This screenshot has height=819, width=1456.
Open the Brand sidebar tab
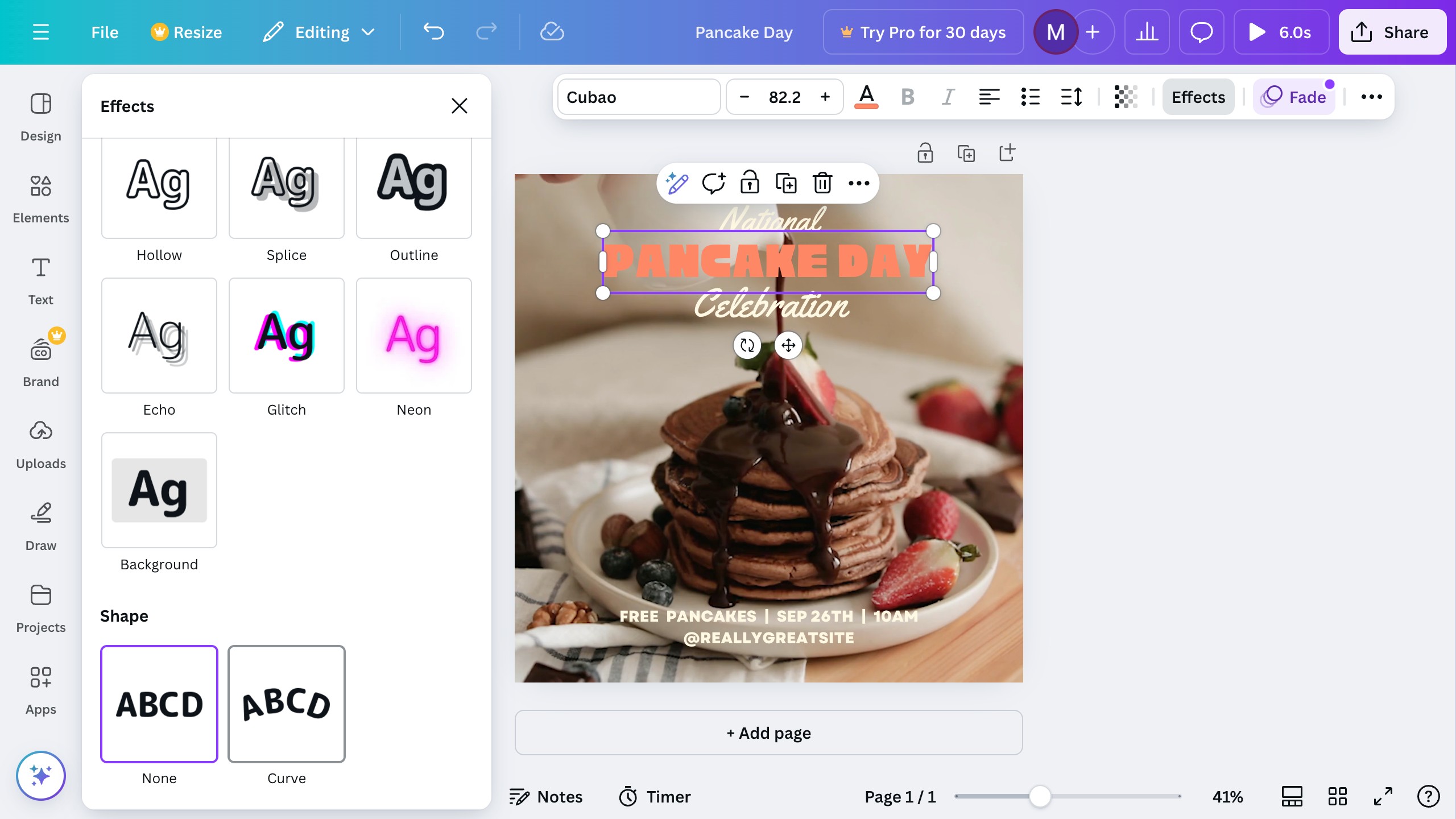41,363
